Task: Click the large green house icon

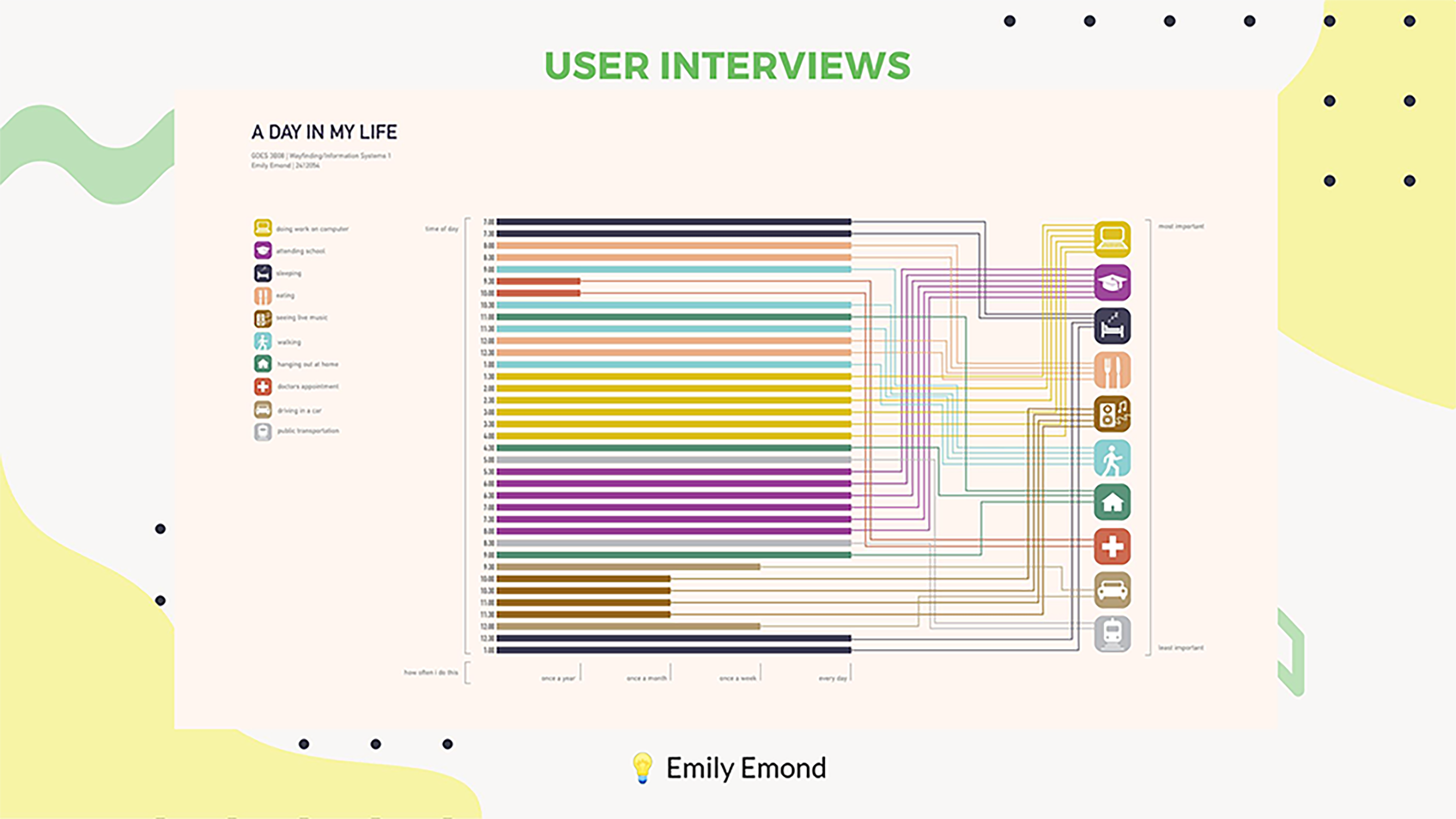Action: click(1112, 502)
